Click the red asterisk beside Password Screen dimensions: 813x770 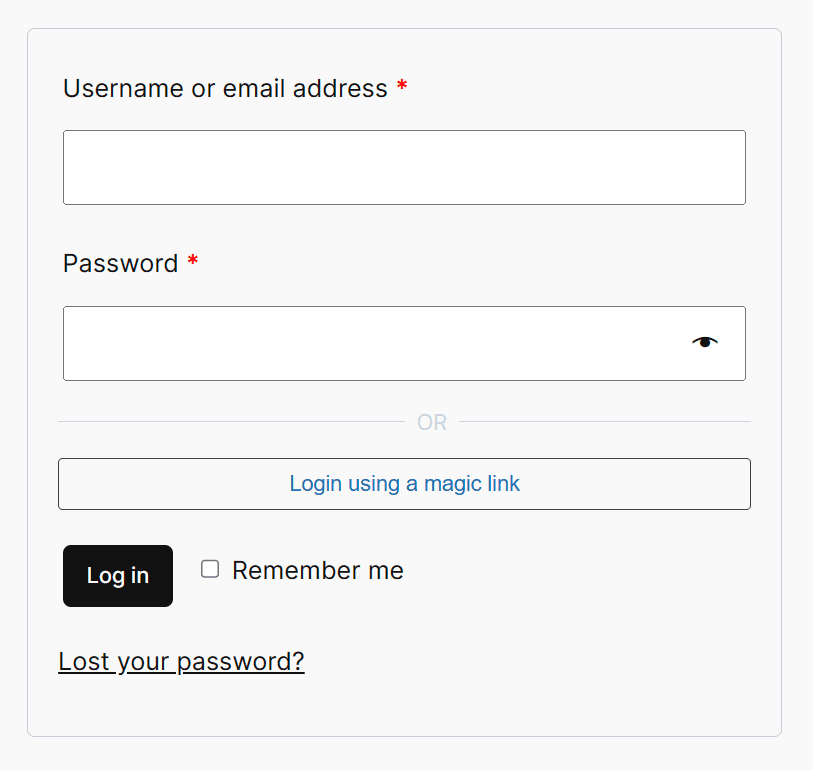tap(191, 261)
